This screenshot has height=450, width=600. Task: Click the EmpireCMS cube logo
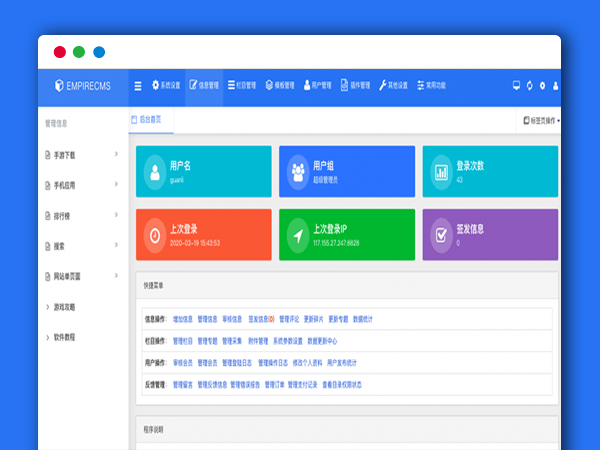click(59, 86)
